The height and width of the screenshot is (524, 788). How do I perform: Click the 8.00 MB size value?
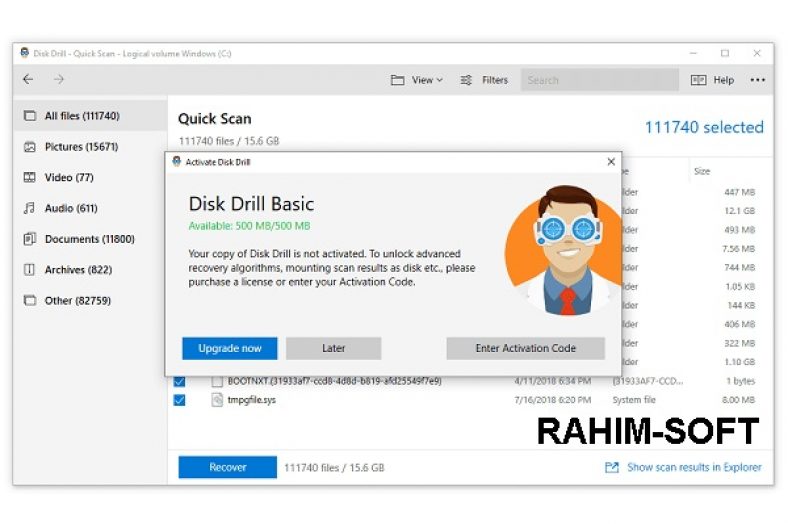click(x=738, y=400)
